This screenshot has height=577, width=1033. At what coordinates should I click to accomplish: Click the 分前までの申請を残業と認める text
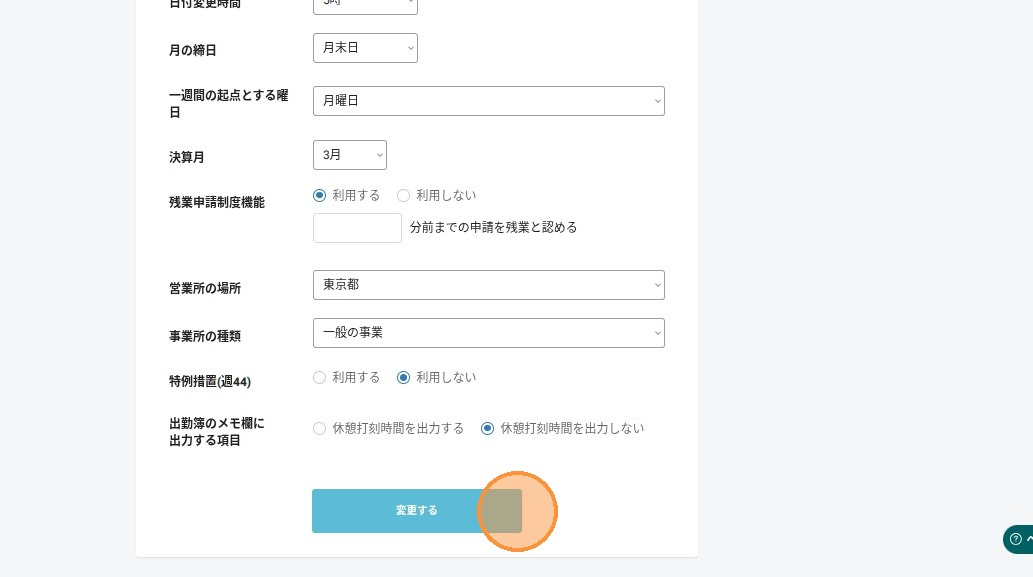tap(493, 227)
